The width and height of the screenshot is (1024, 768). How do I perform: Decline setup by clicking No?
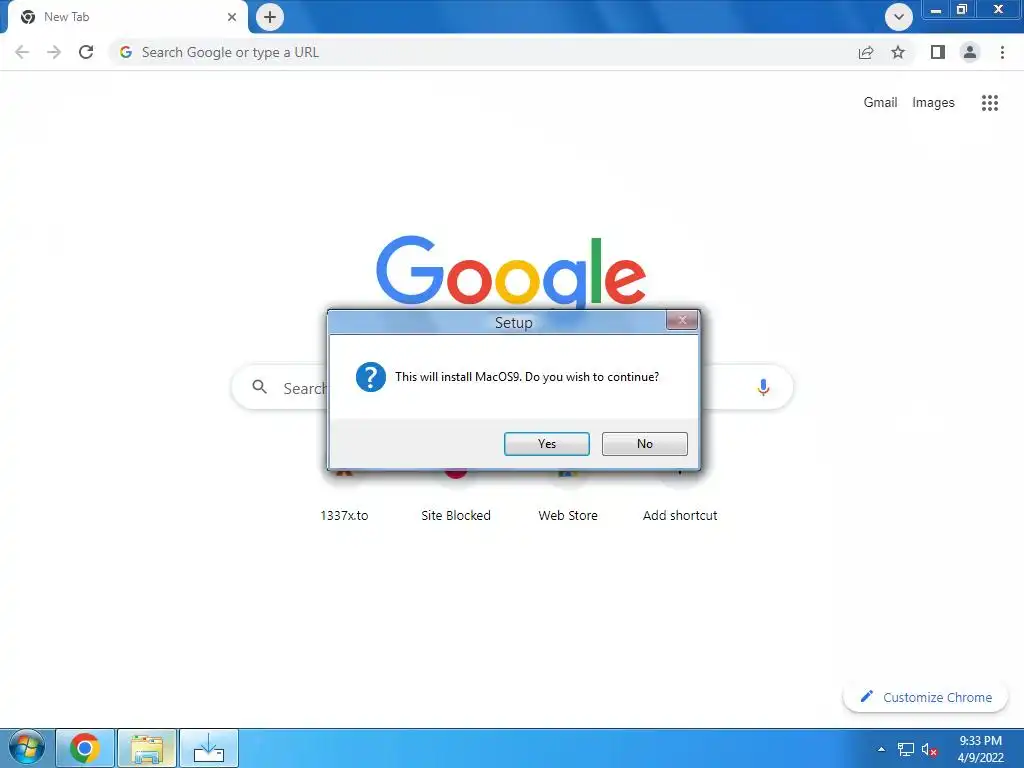(x=645, y=443)
